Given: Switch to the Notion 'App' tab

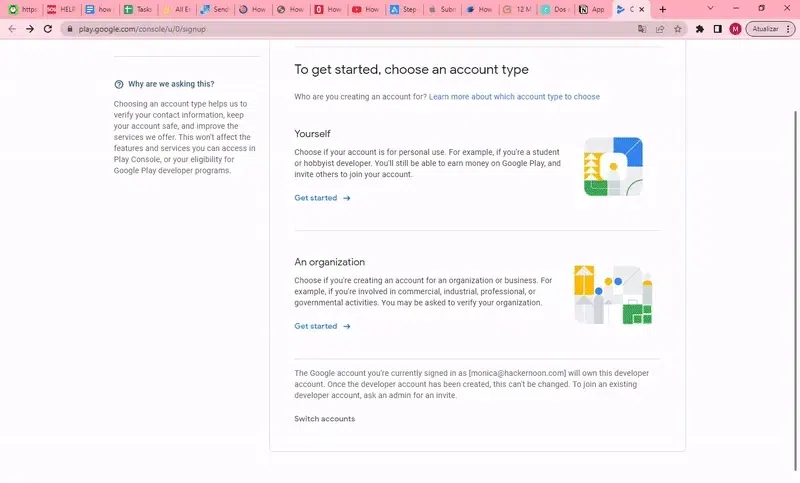Looking at the screenshot, I should click(592, 9).
